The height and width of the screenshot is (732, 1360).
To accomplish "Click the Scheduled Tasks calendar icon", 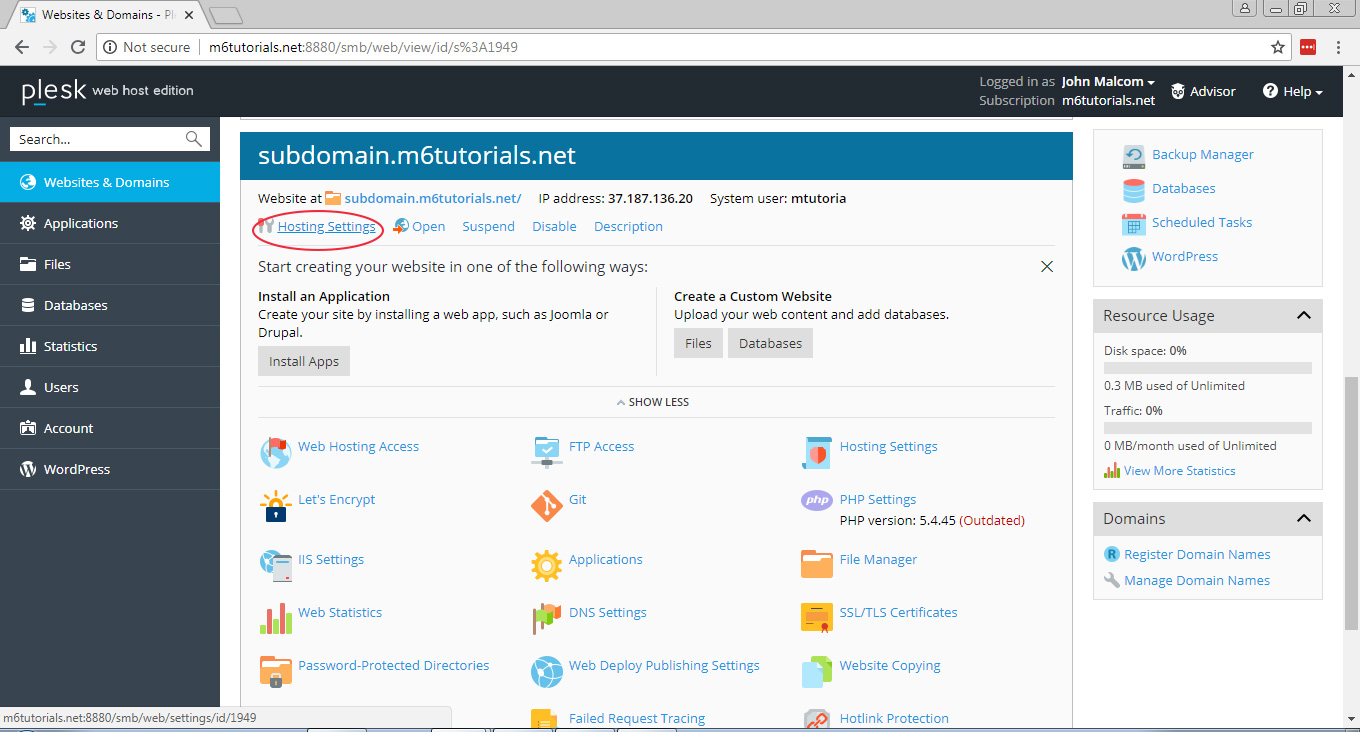I will [1133, 224].
